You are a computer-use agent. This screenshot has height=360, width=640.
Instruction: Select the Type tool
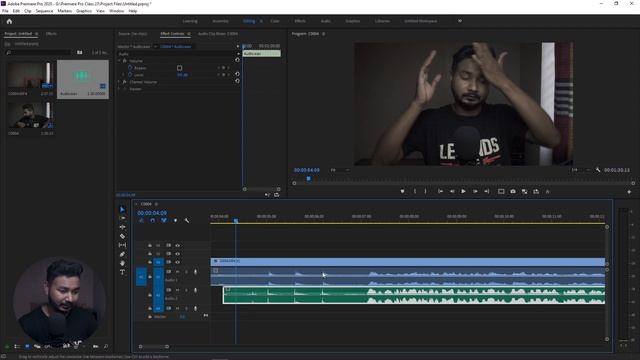122,272
